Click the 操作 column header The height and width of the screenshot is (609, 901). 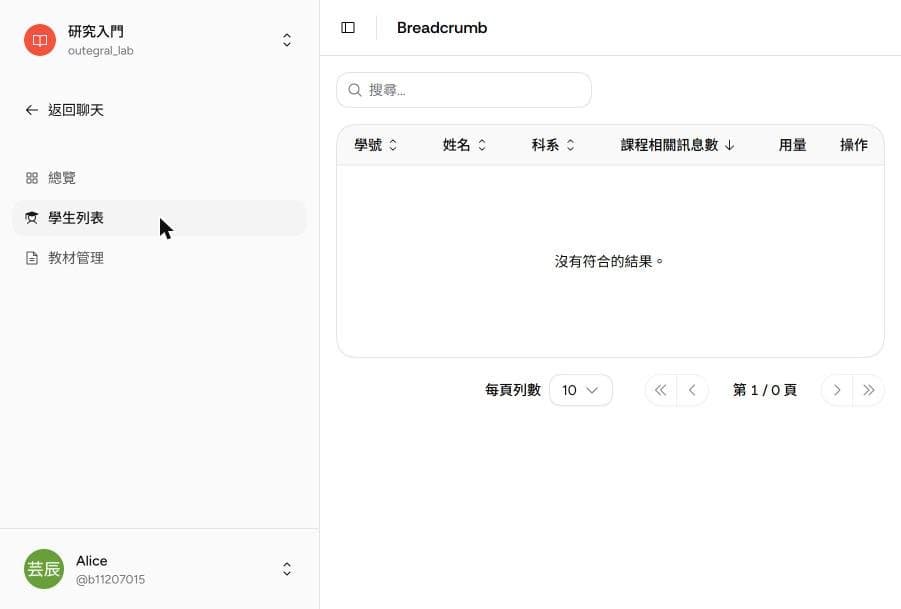pos(854,145)
